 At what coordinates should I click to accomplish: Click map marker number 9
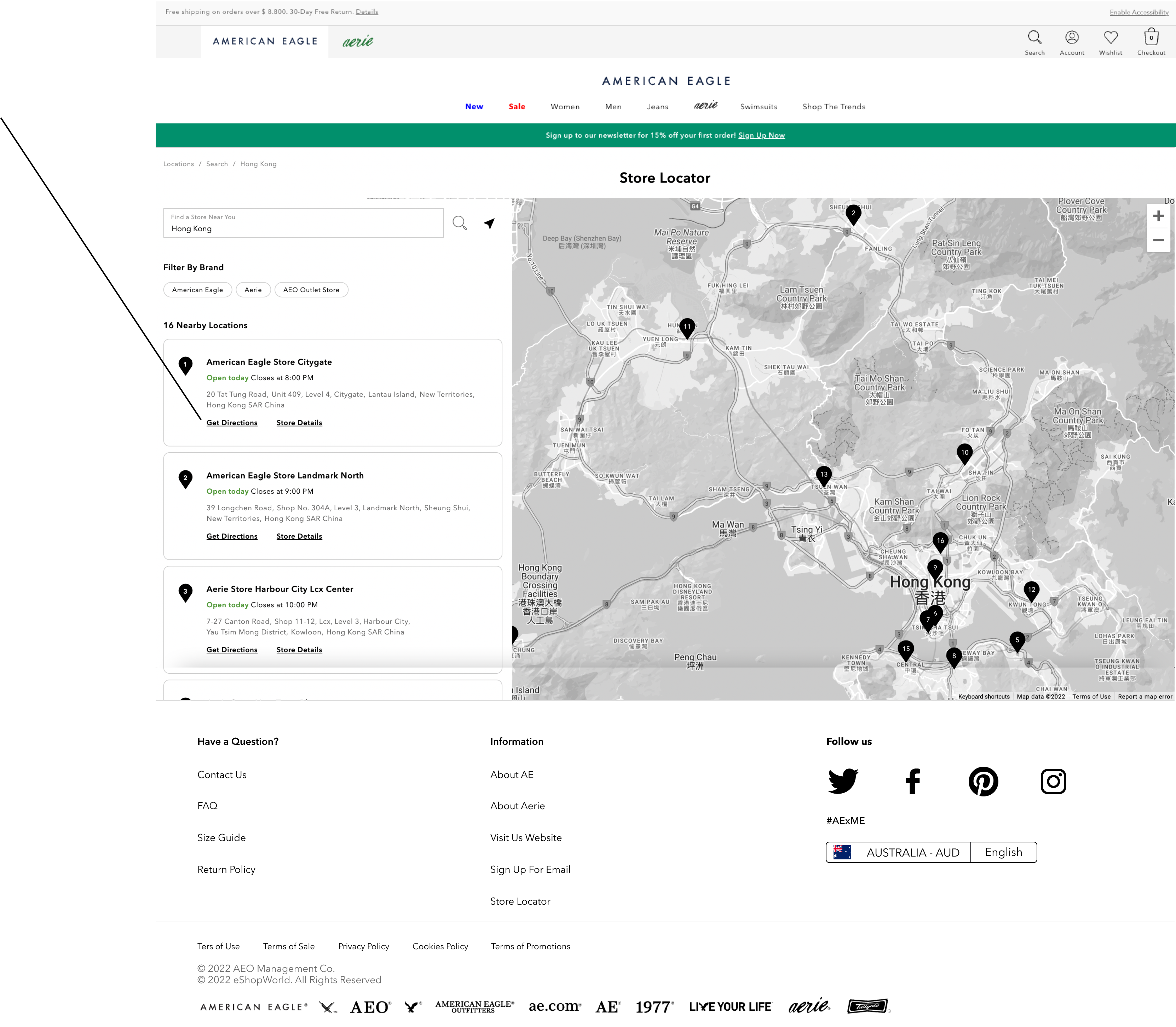[935, 569]
